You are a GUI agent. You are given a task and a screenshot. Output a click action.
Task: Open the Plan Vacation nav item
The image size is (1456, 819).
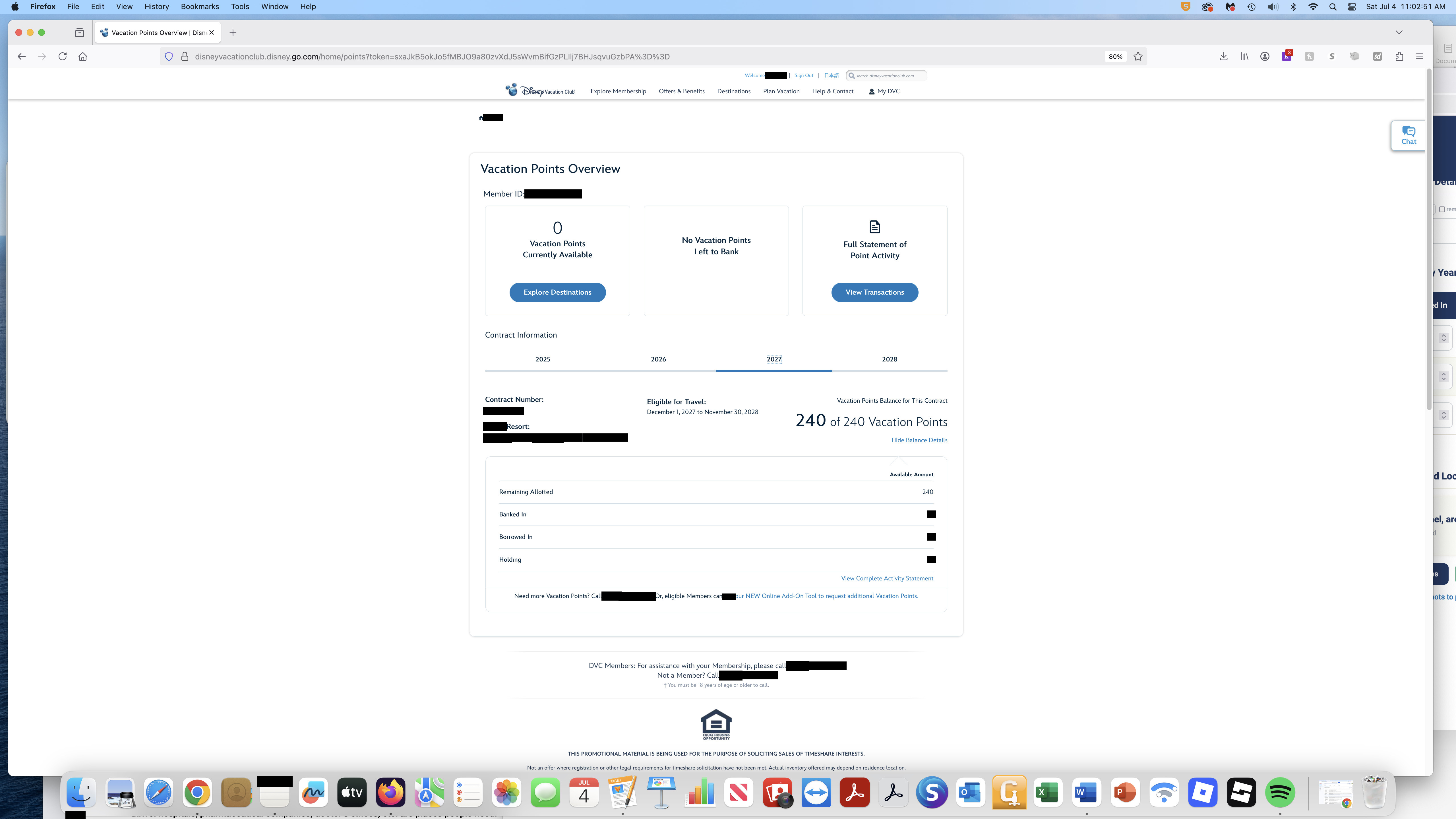(x=781, y=91)
